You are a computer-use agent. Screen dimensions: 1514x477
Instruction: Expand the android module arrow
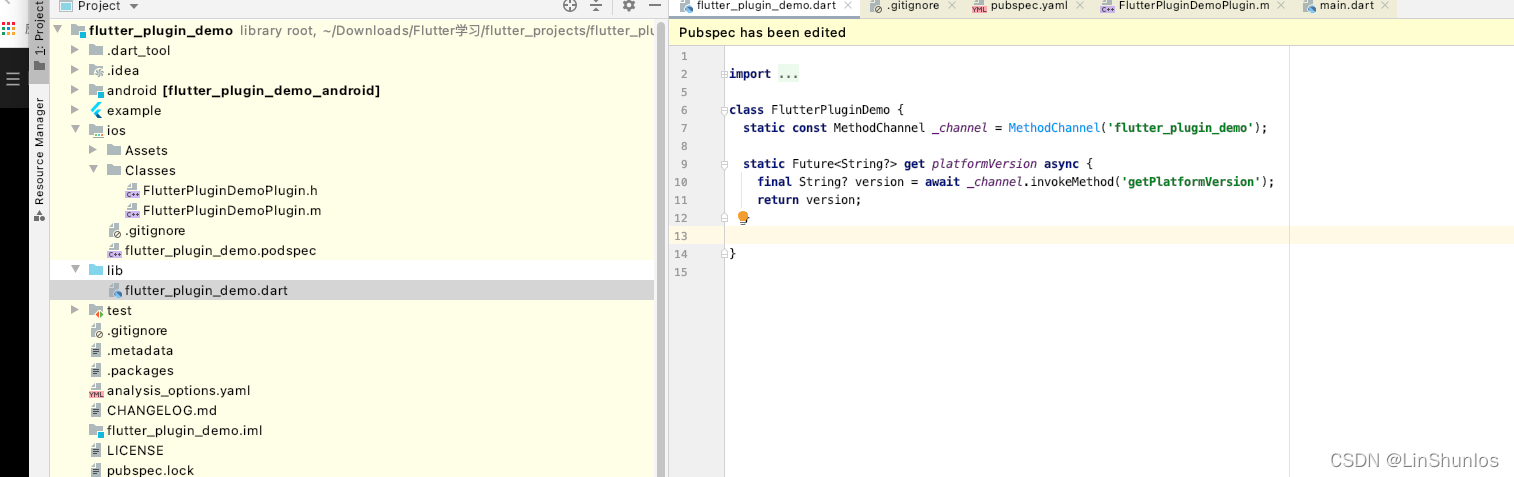click(x=75, y=90)
